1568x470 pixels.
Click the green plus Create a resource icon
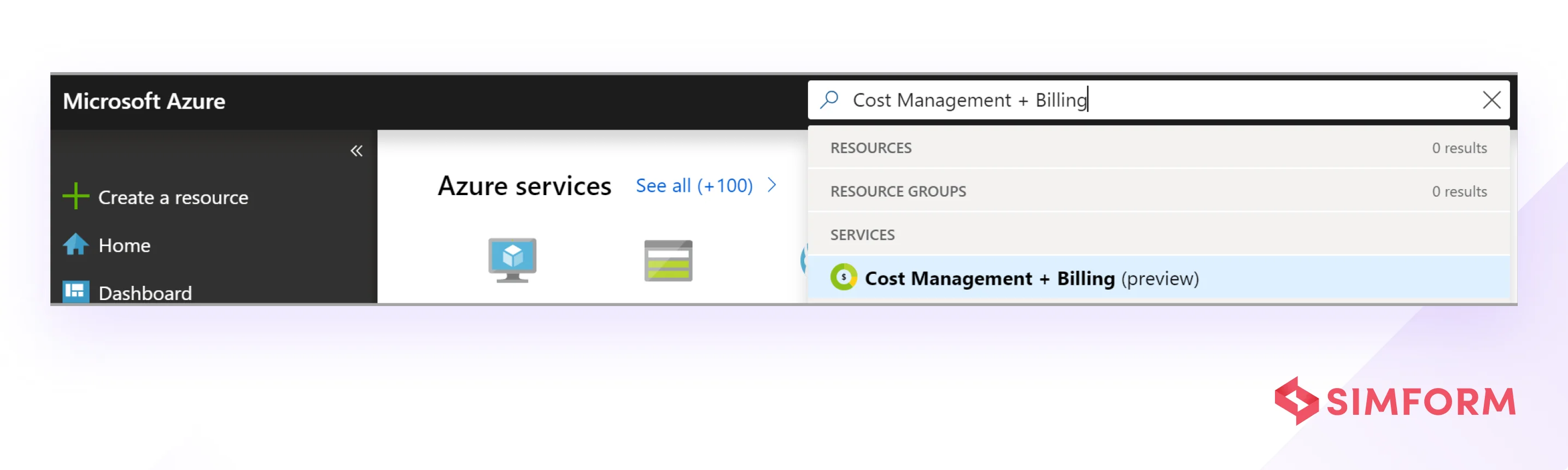[x=76, y=197]
